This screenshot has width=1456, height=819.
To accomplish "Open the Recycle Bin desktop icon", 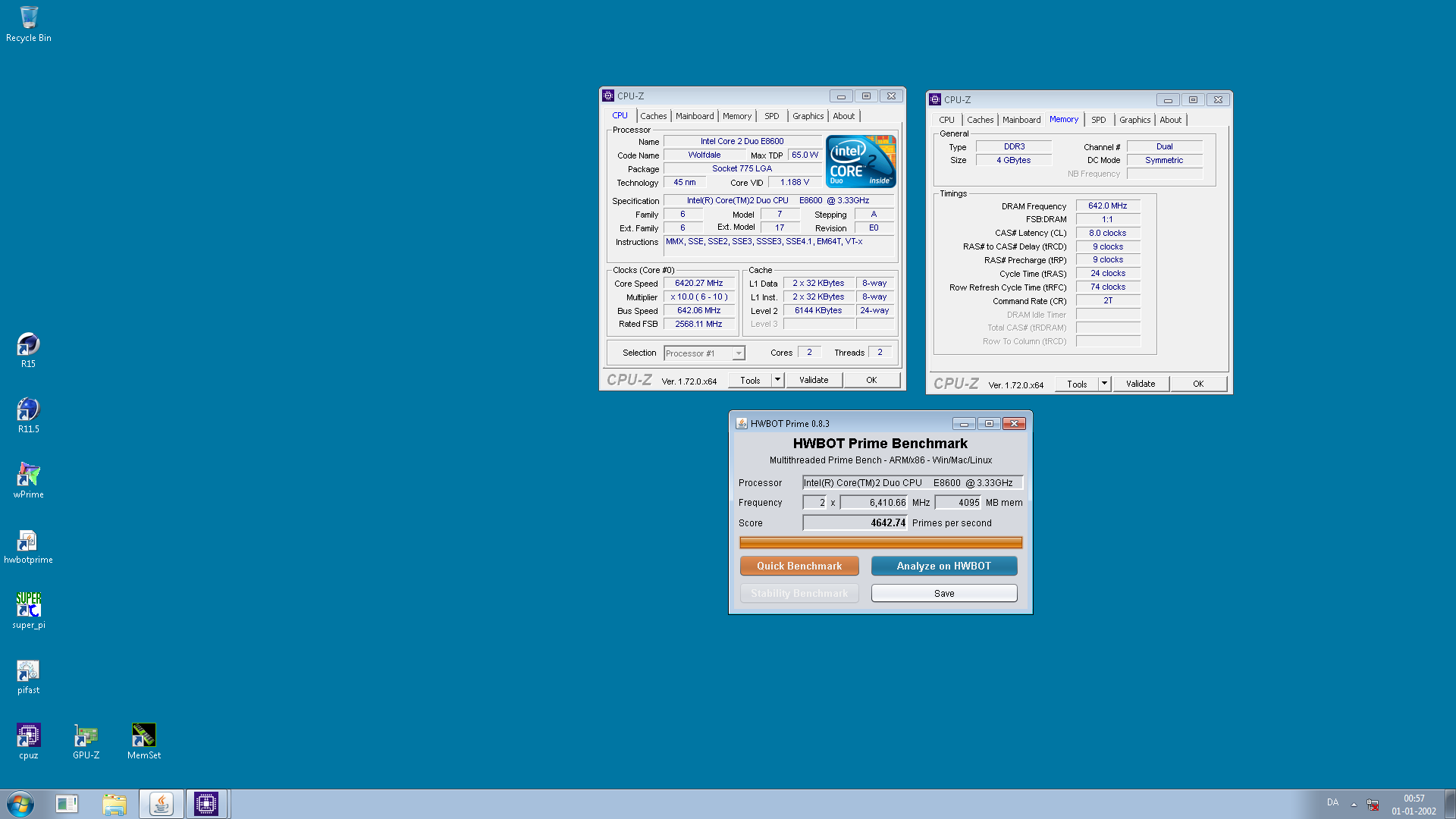I will click(x=29, y=24).
